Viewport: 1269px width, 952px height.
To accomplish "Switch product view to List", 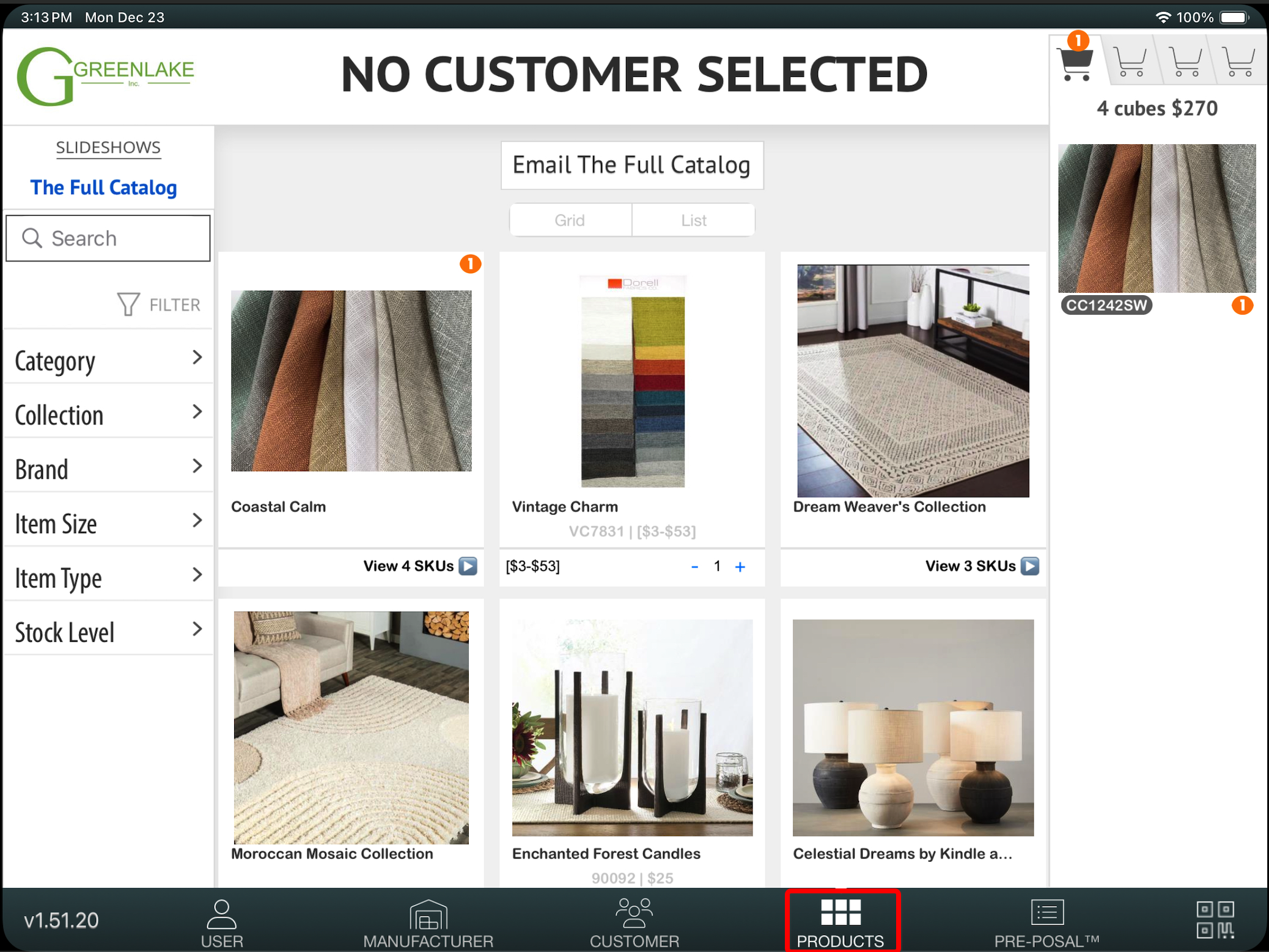I will (x=693, y=220).
